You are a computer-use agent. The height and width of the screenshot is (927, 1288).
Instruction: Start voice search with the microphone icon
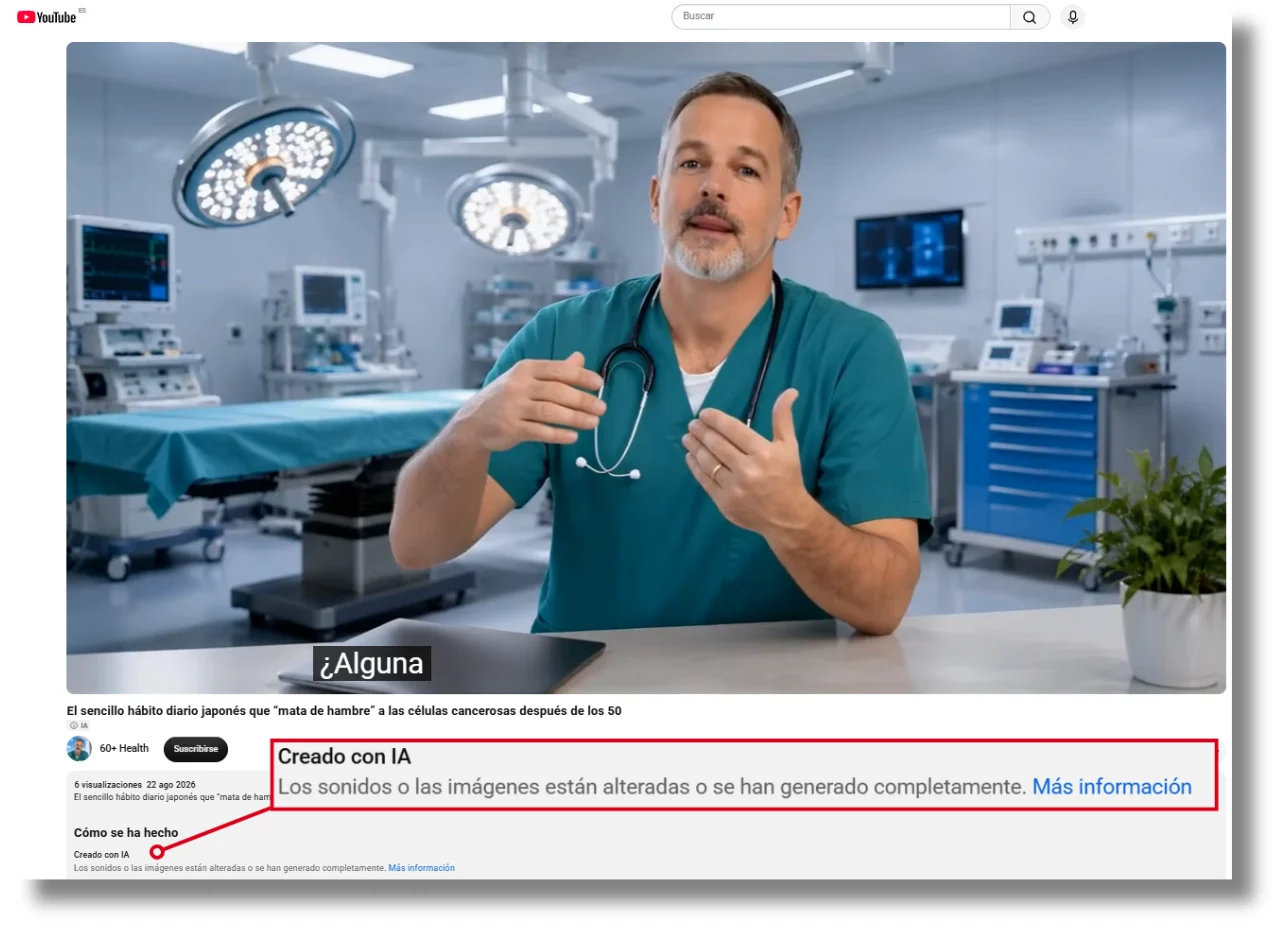(x=1073, y=17)
